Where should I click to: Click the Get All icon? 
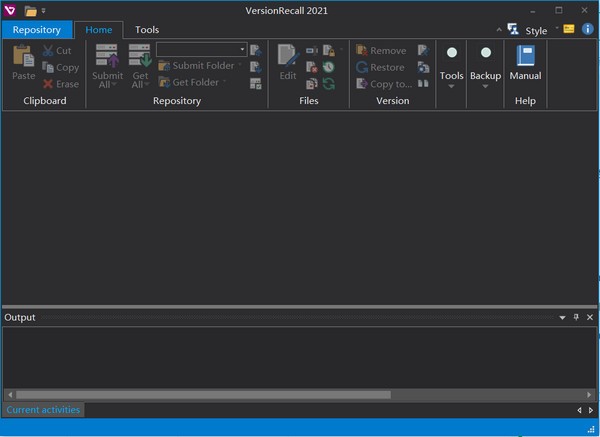tap(140, 57)
